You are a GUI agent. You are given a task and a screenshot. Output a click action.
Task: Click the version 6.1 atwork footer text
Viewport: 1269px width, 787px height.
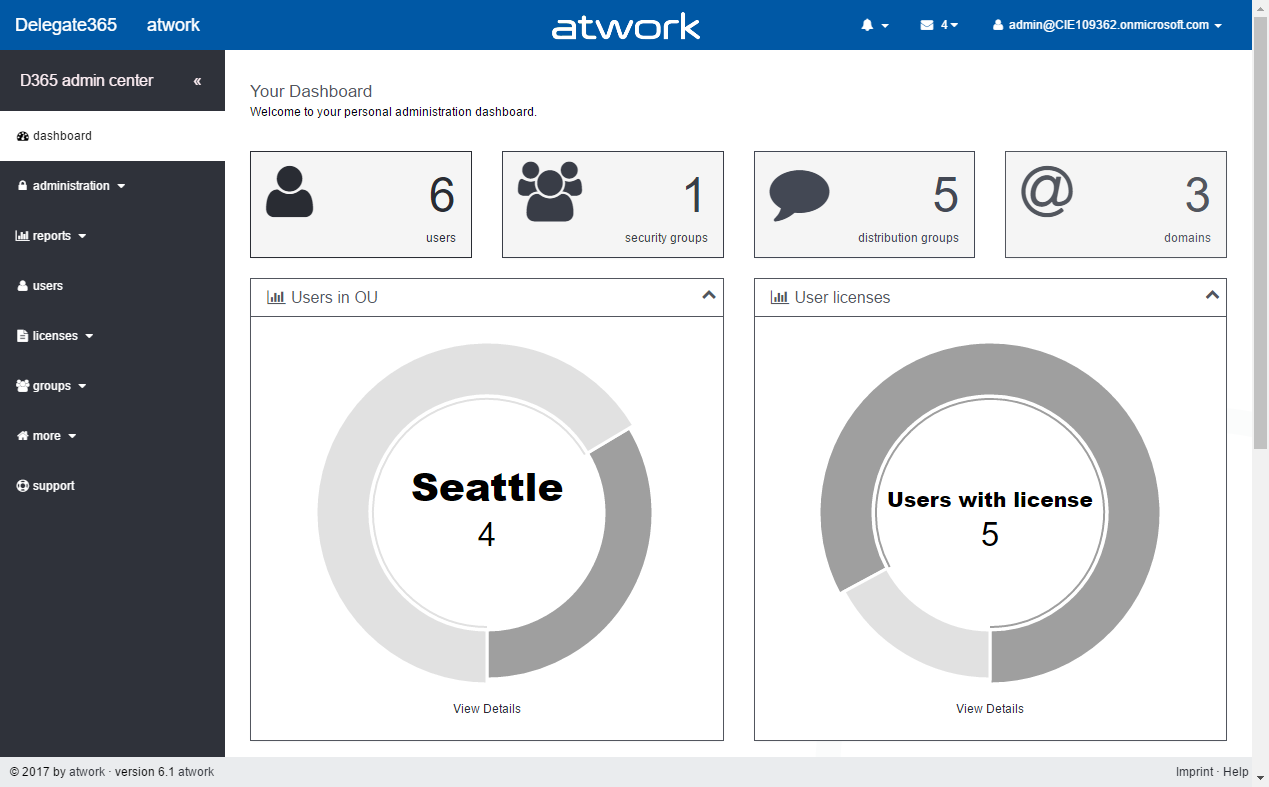(164, 772)
